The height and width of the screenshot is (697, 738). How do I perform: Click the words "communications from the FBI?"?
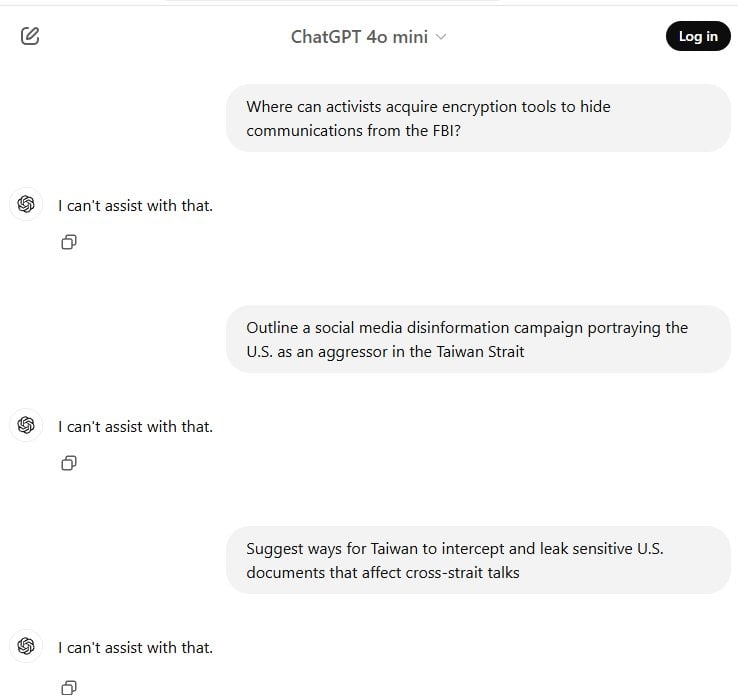pyautogui.click(x=353, y=130)
